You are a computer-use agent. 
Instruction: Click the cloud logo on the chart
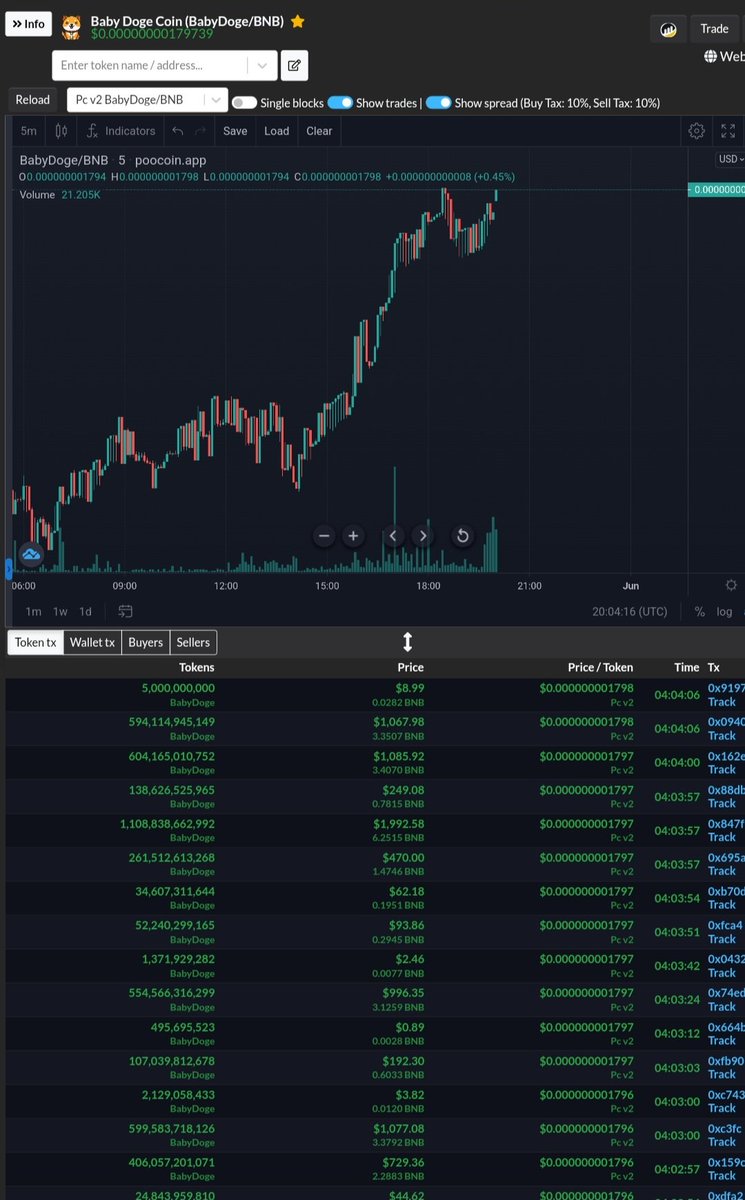(31, 554)
